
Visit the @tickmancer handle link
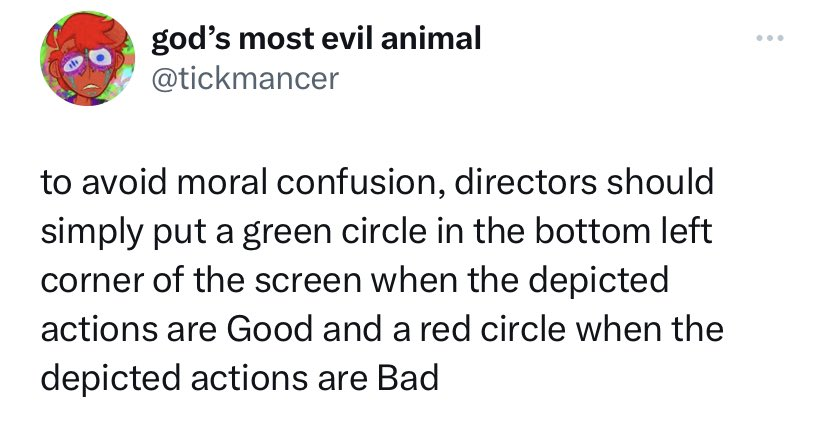pyautogui.click(x=244, y=79)
